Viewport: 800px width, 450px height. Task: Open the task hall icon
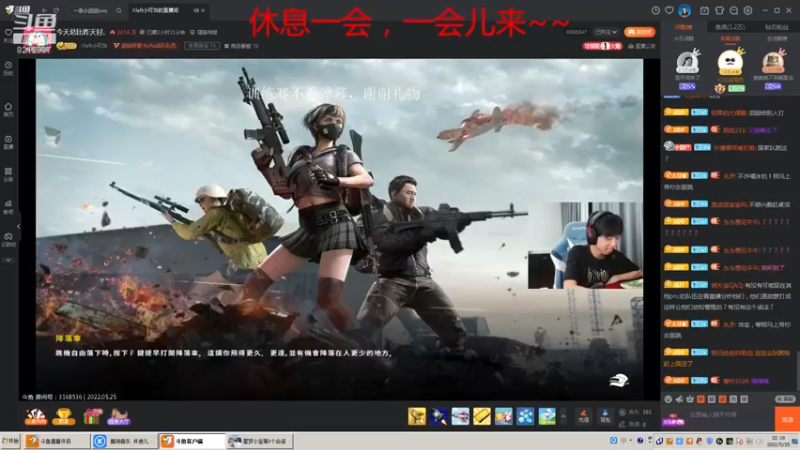[x=118, y=416]
